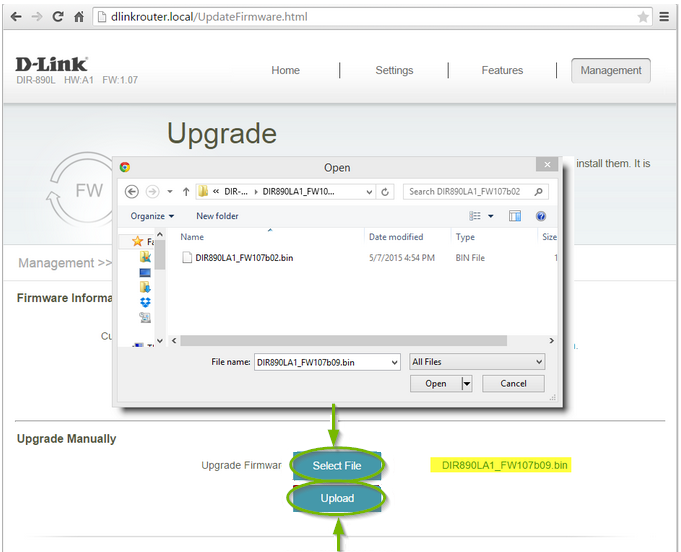
Task: Open the Organize dropdown menu
Action: point(152,216)
